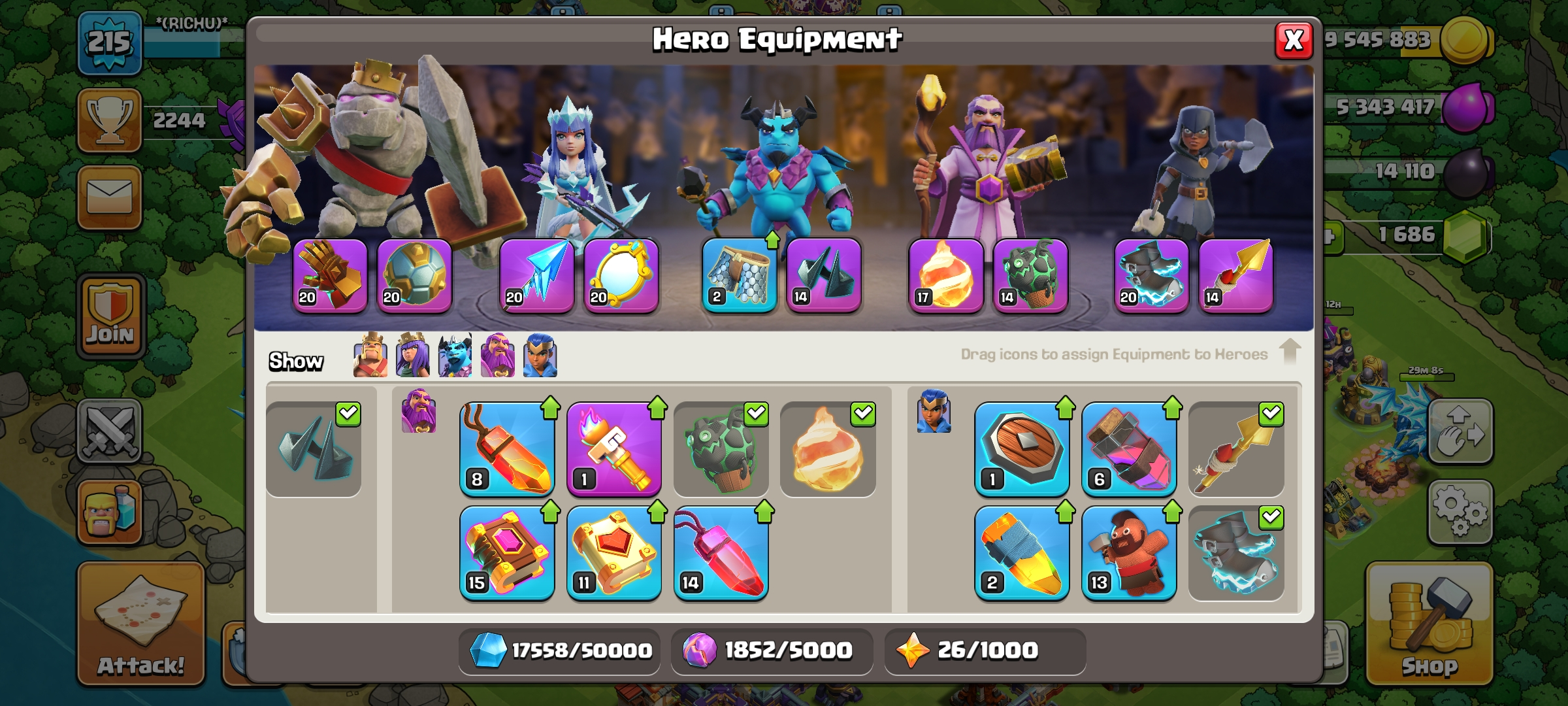Screen dimensions: 1568x706
Task: Select the level 1 torch equipment
Action: tap(614, 449)
